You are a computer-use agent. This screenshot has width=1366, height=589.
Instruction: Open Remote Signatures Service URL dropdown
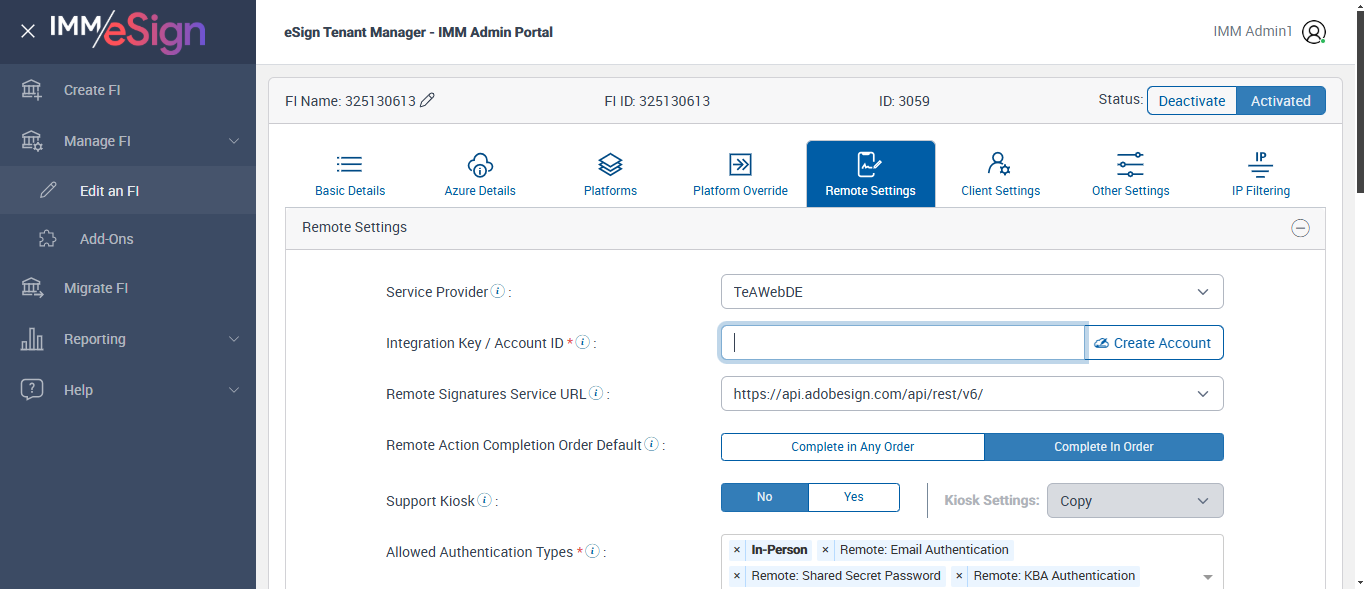pos(971,394)
